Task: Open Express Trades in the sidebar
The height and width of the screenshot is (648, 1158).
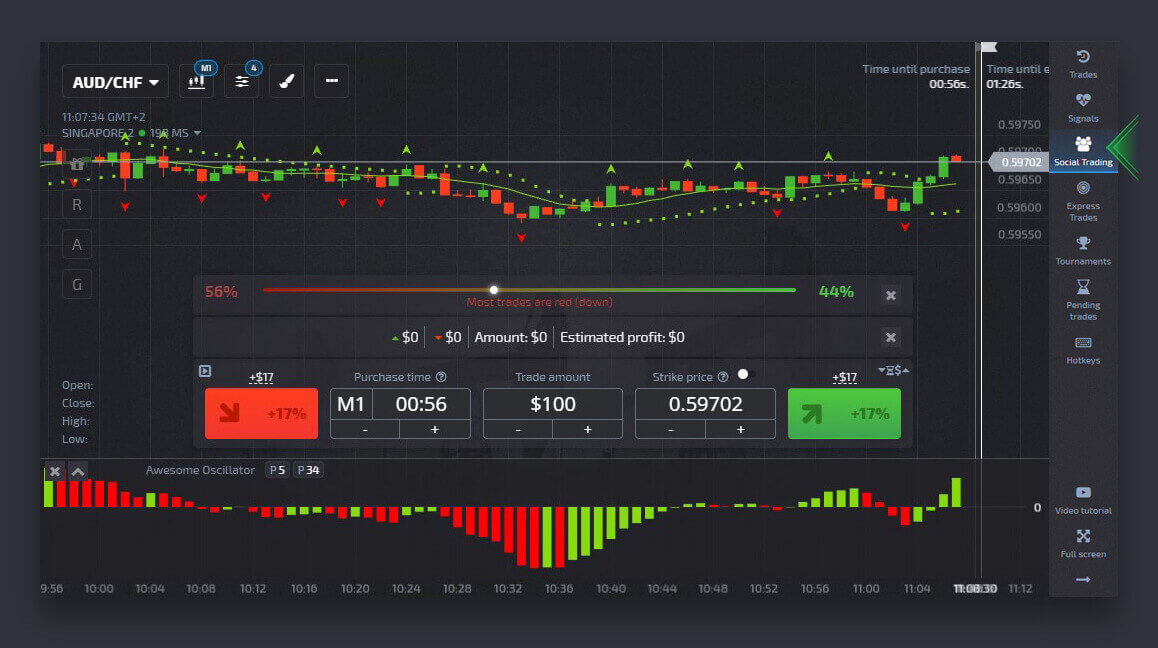Action: point(1083,200)
